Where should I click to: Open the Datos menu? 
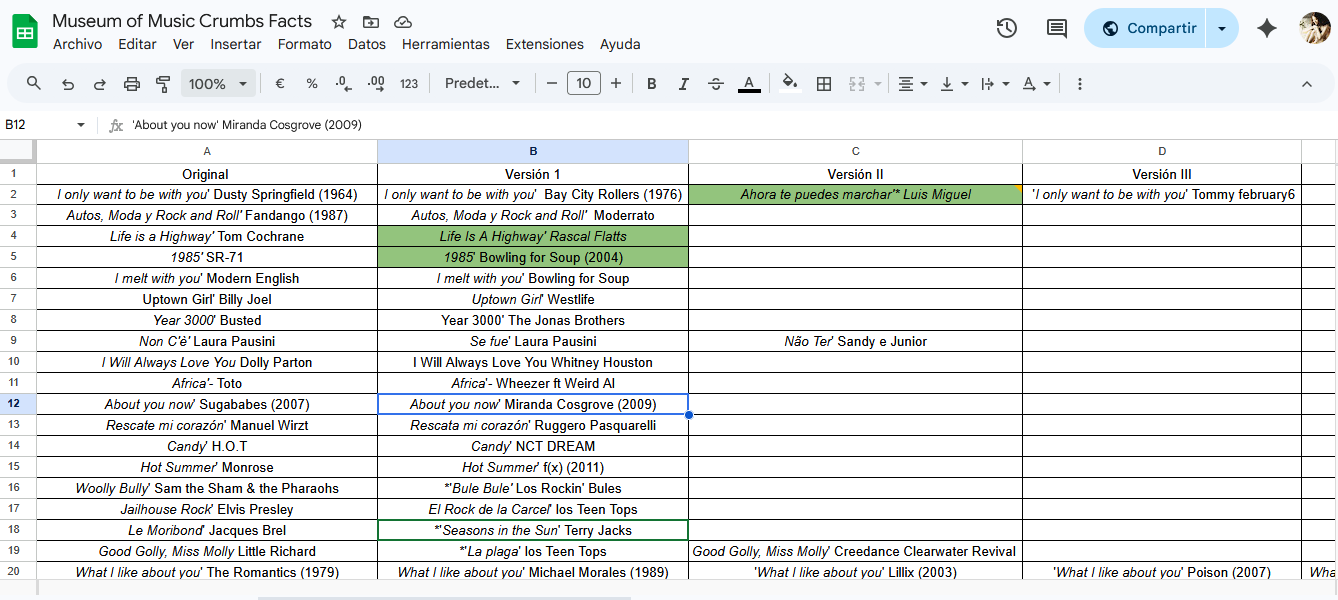coord(367,44)
